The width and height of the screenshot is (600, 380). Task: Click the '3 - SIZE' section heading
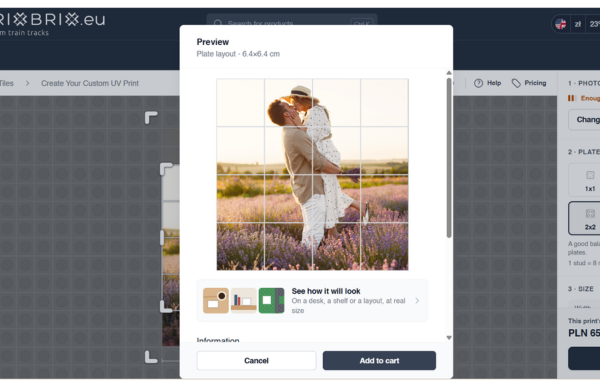[x=581, y=289]
